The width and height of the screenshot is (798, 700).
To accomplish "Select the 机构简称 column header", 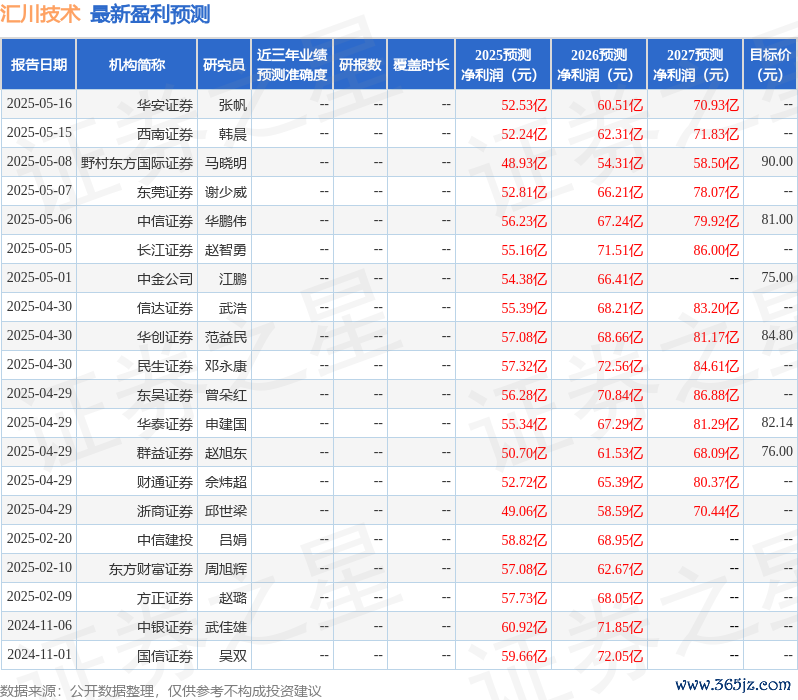I will click(x=137, y=65).
